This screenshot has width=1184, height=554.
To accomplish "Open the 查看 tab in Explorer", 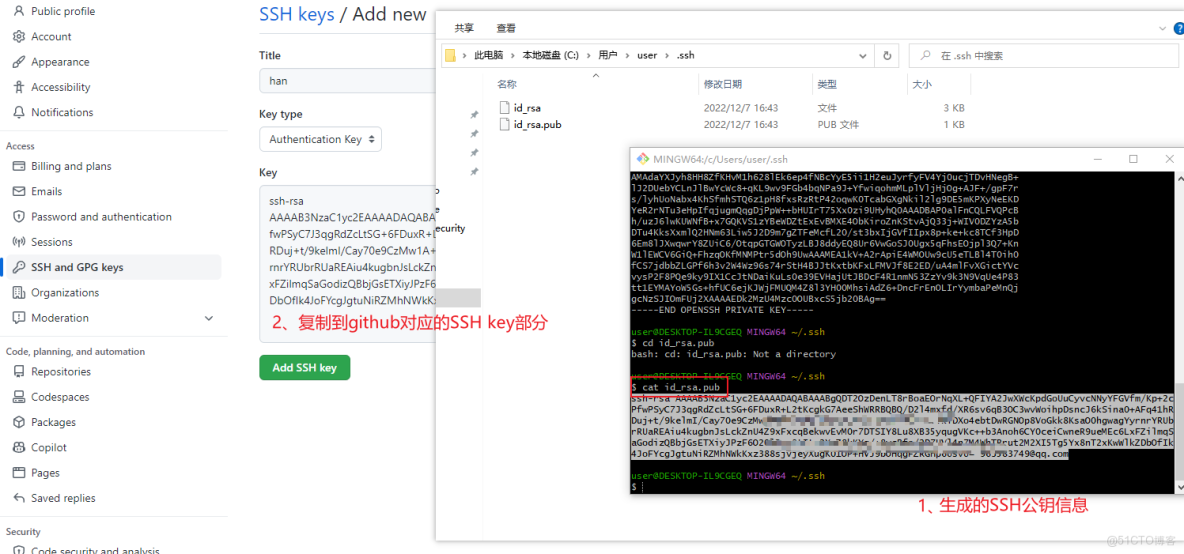I will tap(506, 28).
